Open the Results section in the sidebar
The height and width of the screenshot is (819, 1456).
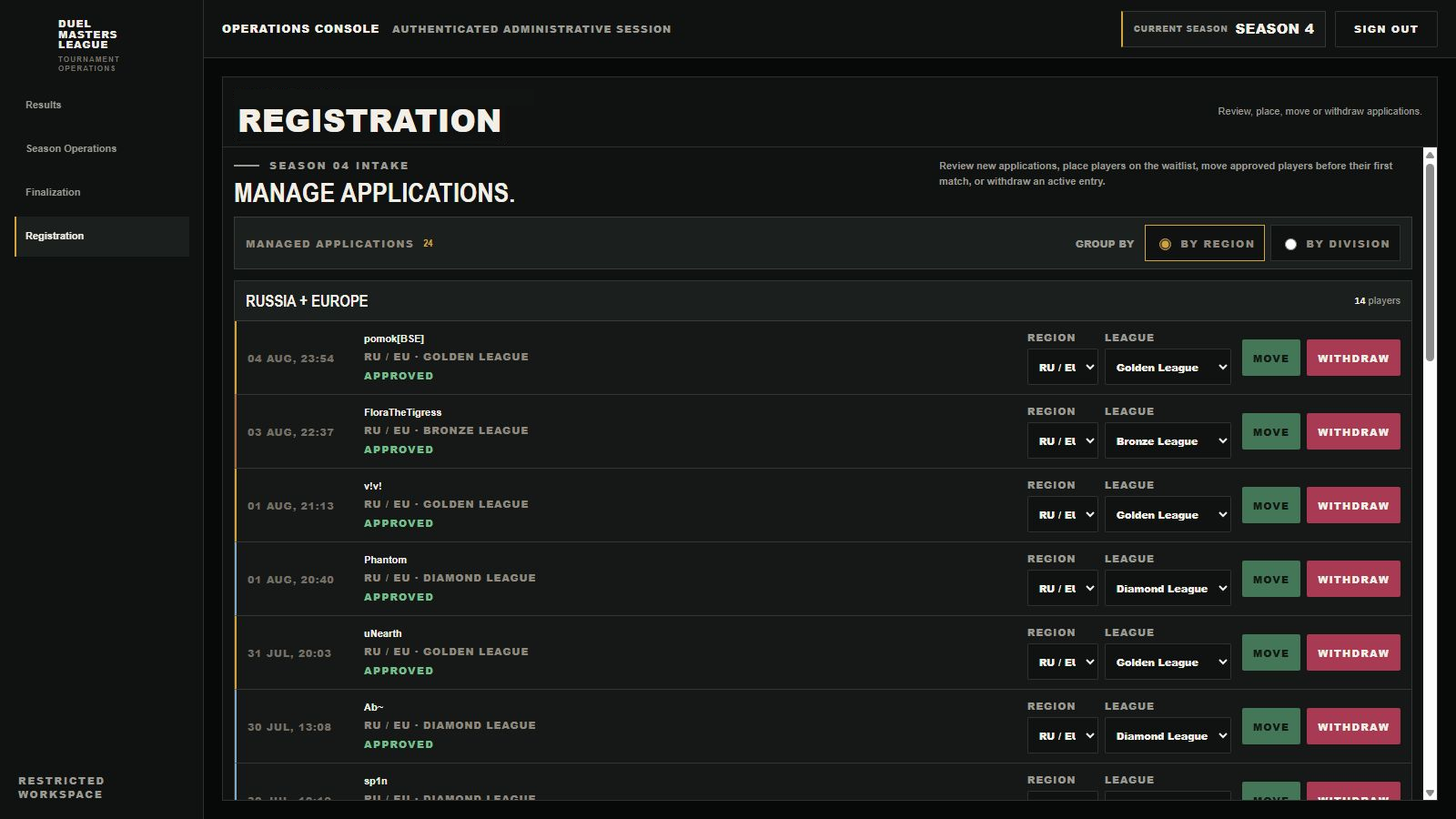click(102, 105)
